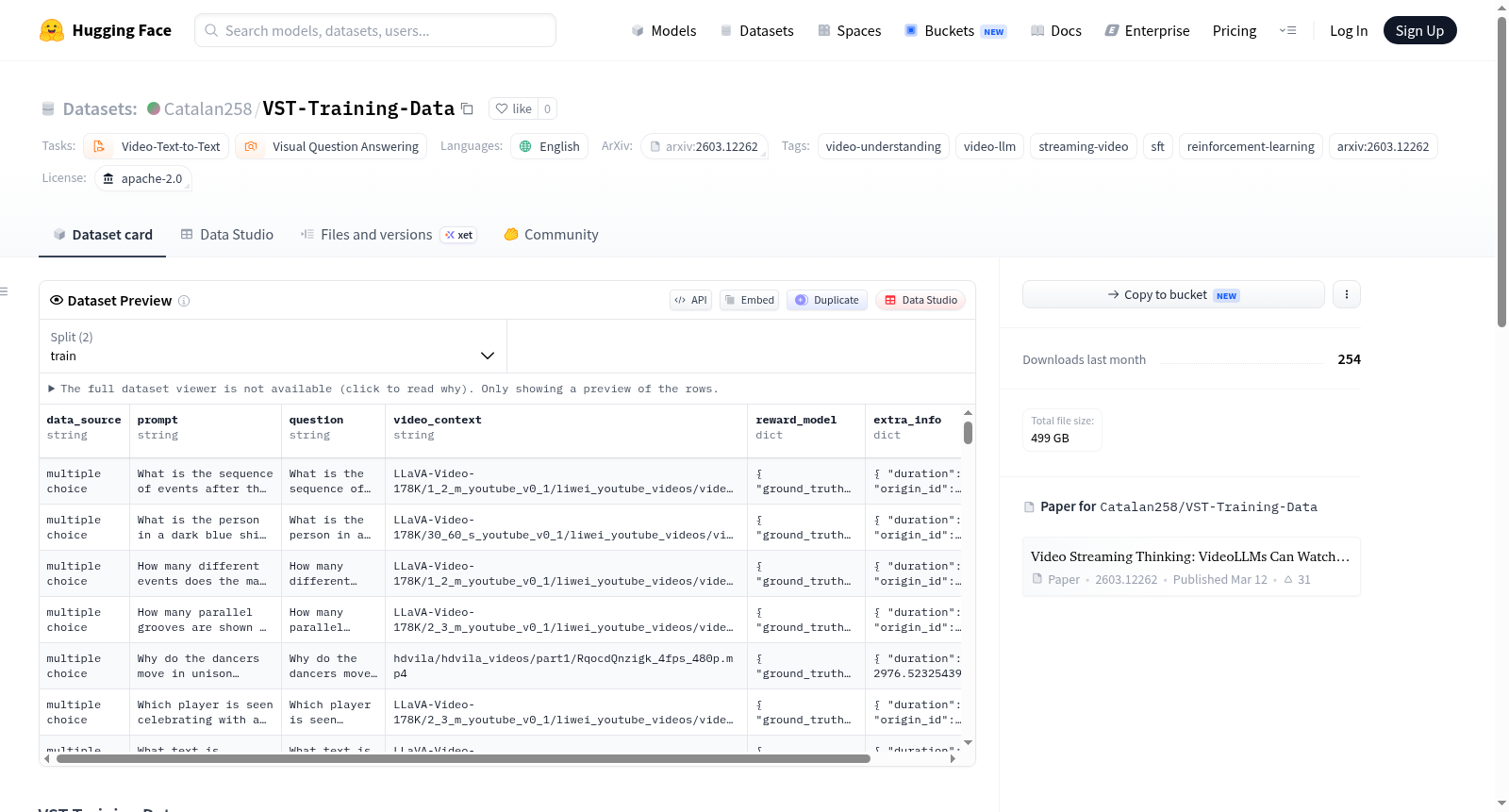Click the 'Which player is seen celebrating' prompt cell
Image resolution: width=1509 pixels, height=812 pixels.
click(206, 712)
